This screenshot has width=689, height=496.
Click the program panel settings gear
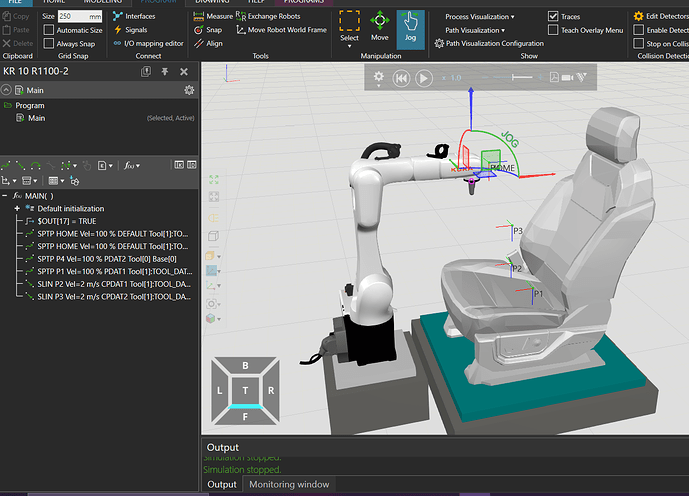(189, 90)
